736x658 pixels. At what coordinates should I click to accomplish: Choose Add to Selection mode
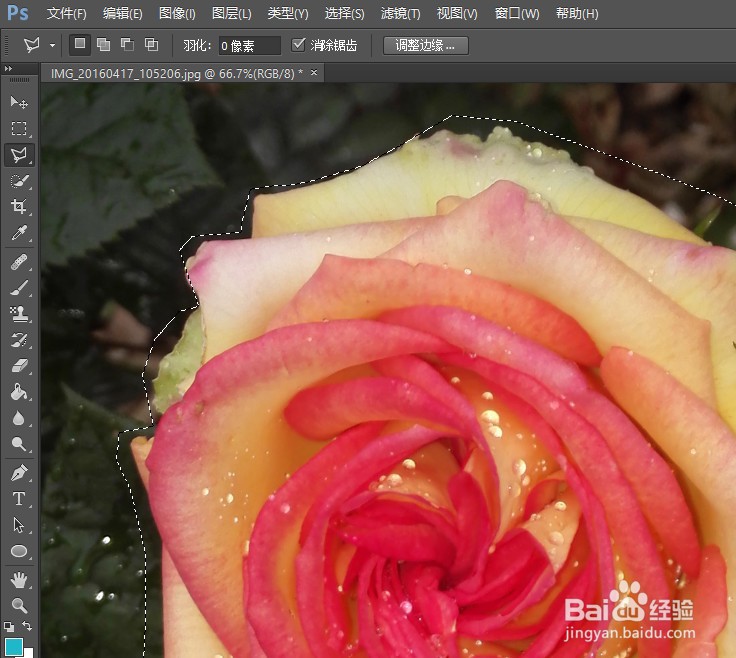(x=103, y=45)
